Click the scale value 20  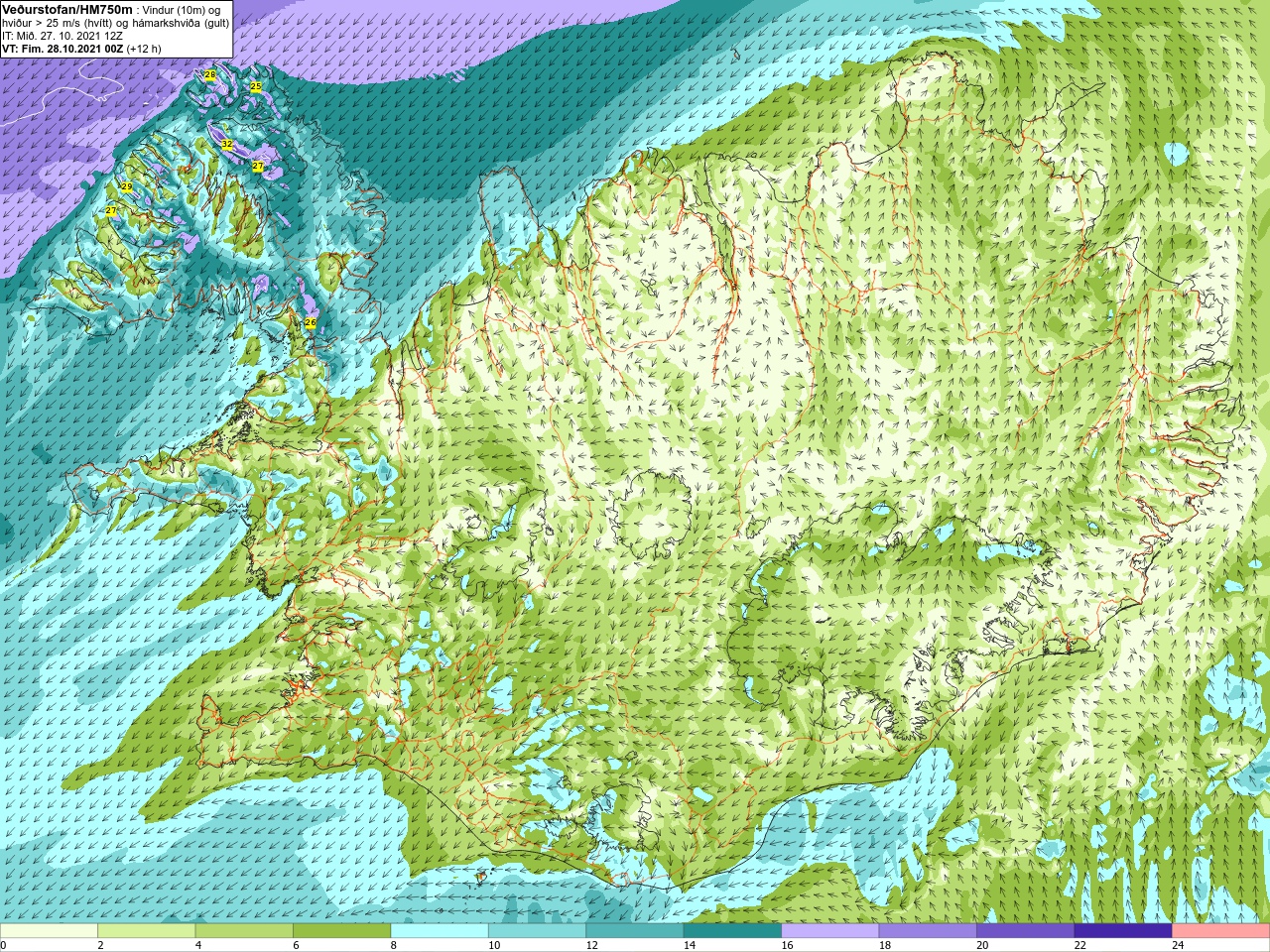982,945
